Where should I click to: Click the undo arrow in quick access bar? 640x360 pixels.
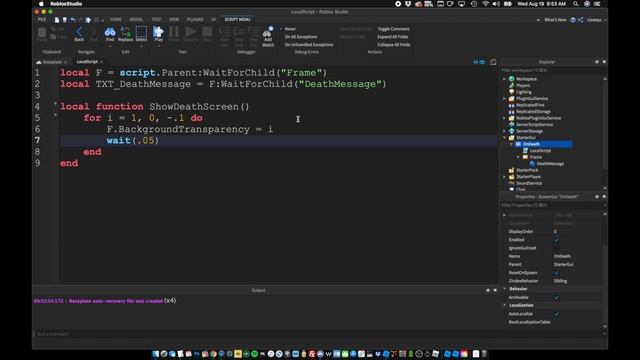(x=73, y=20)
